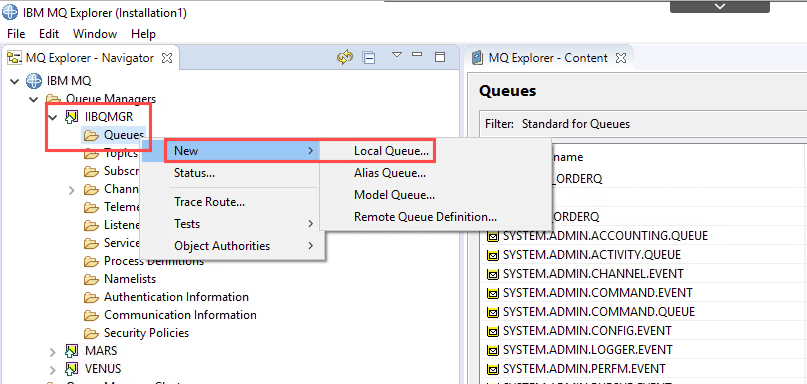Open the Edit menu

point(49,34)
